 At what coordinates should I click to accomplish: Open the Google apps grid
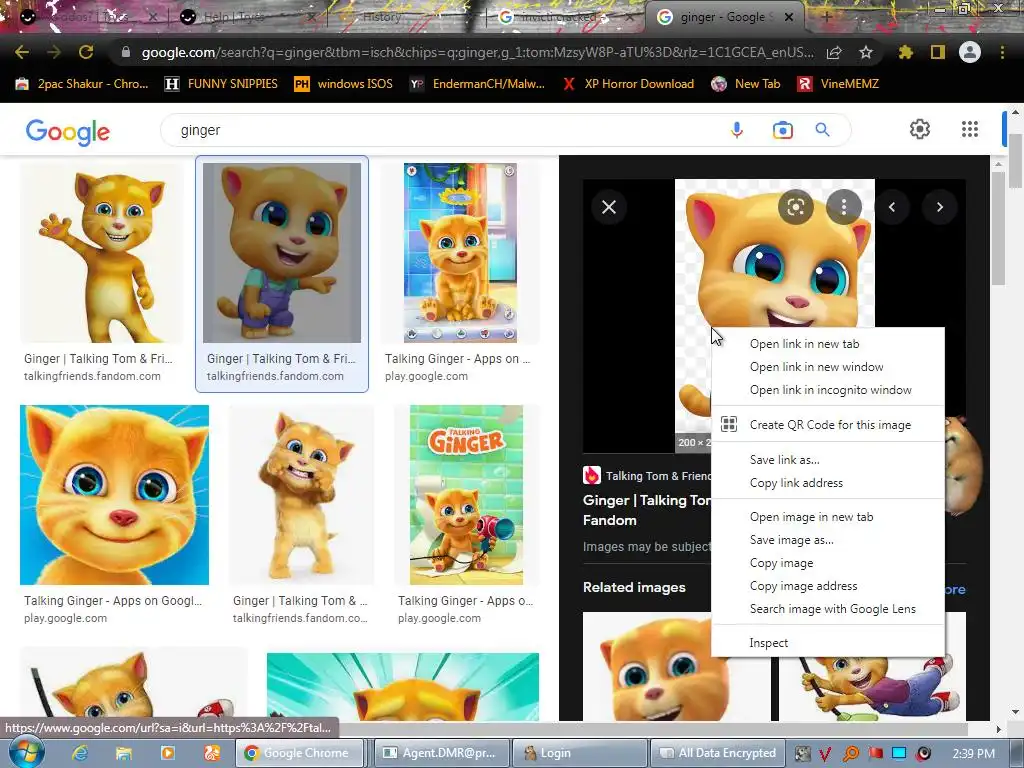pos(970,129)
